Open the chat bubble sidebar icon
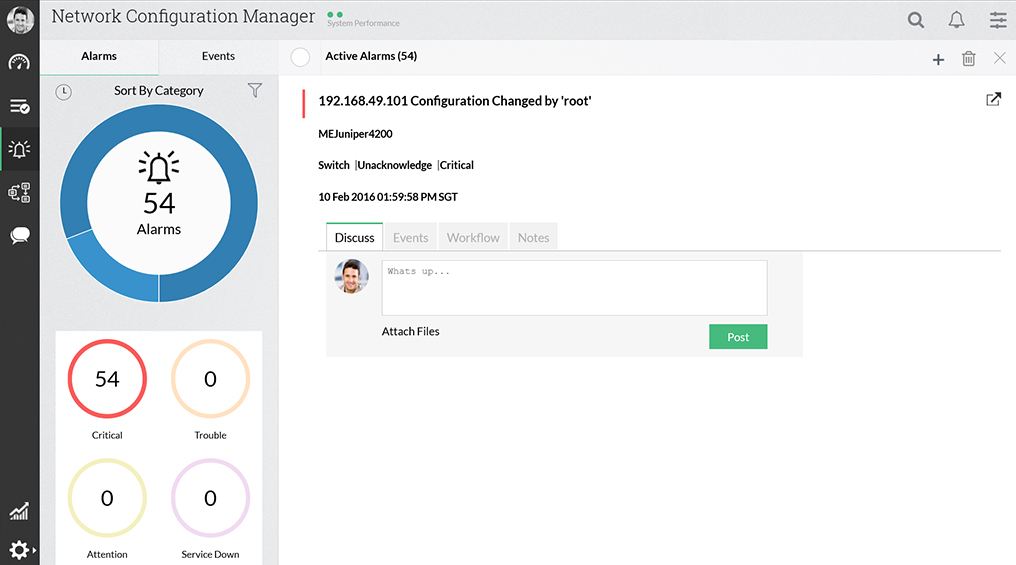 (x=19, y=236)
